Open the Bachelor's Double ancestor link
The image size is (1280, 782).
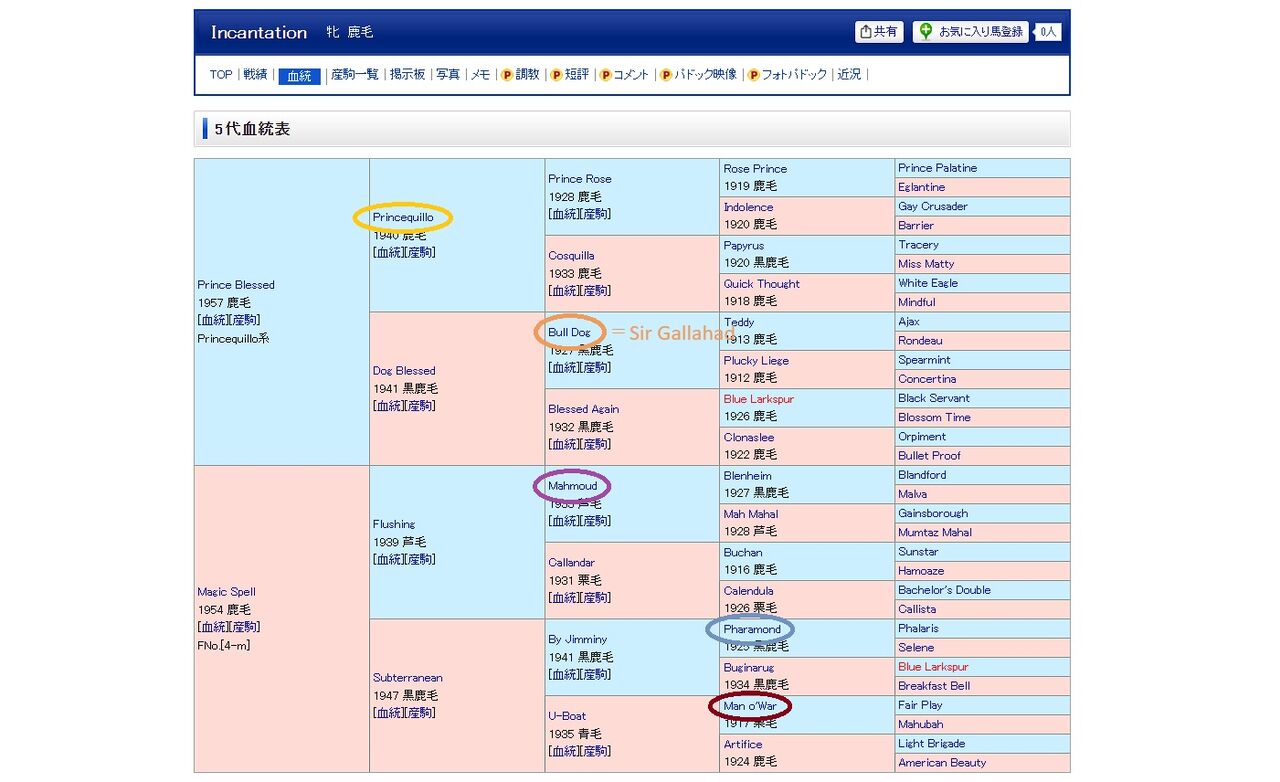coord(944,591)
